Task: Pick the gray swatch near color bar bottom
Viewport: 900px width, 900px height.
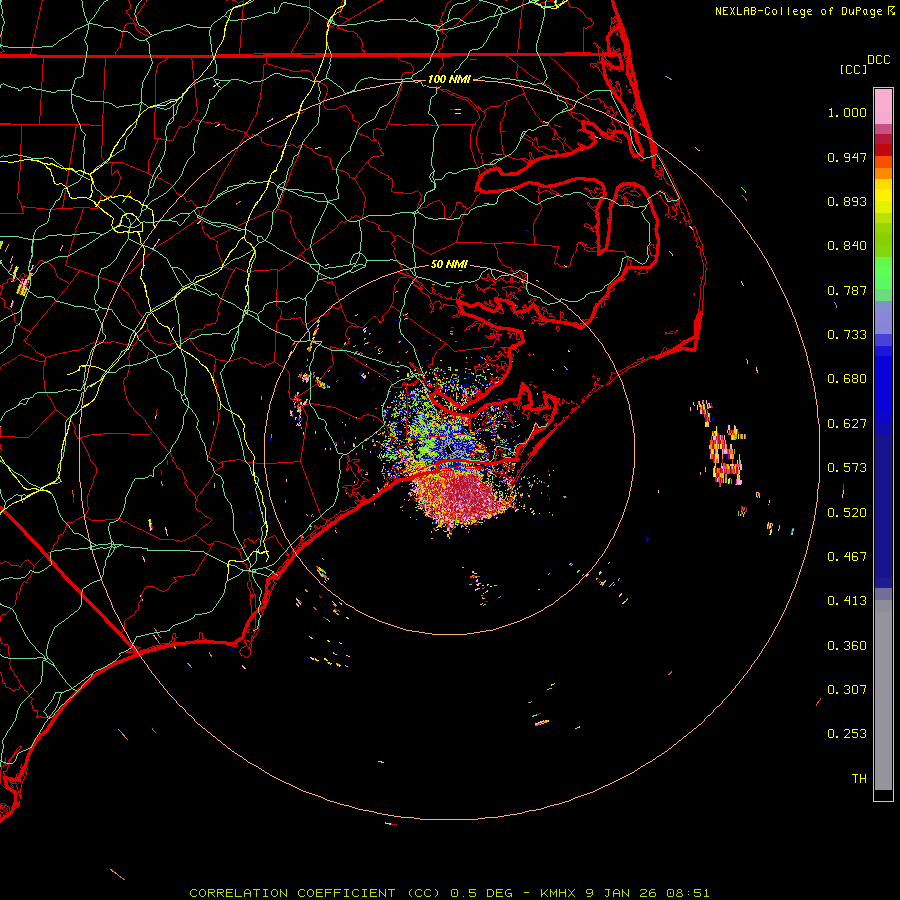Action: pos(883,695)
